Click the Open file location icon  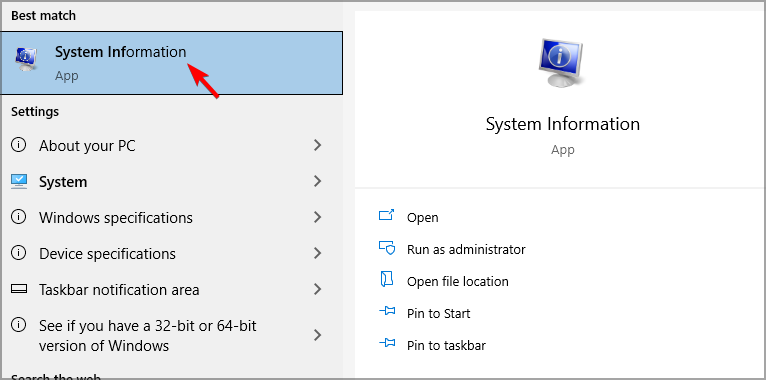tap(386, 280)
